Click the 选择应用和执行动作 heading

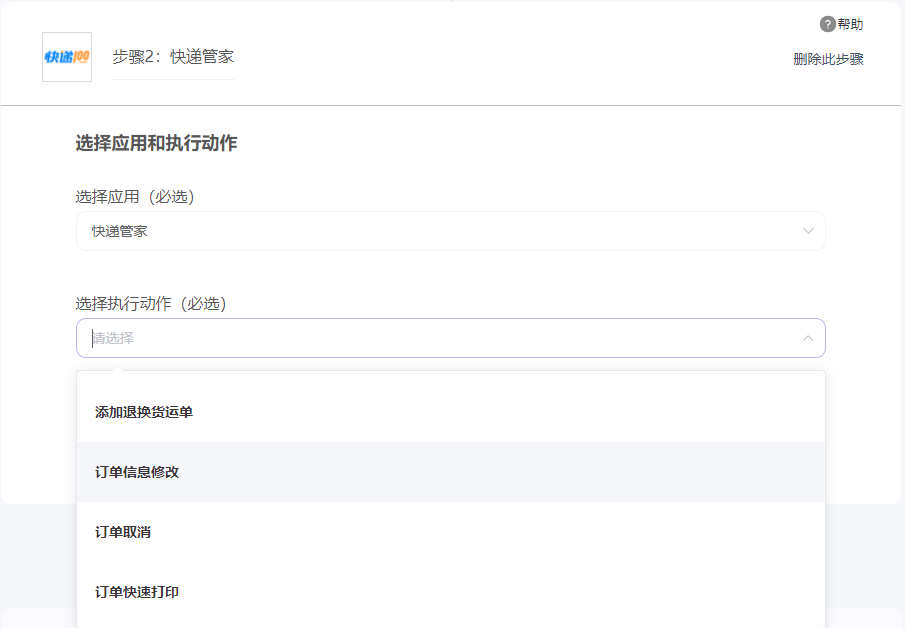156,143
